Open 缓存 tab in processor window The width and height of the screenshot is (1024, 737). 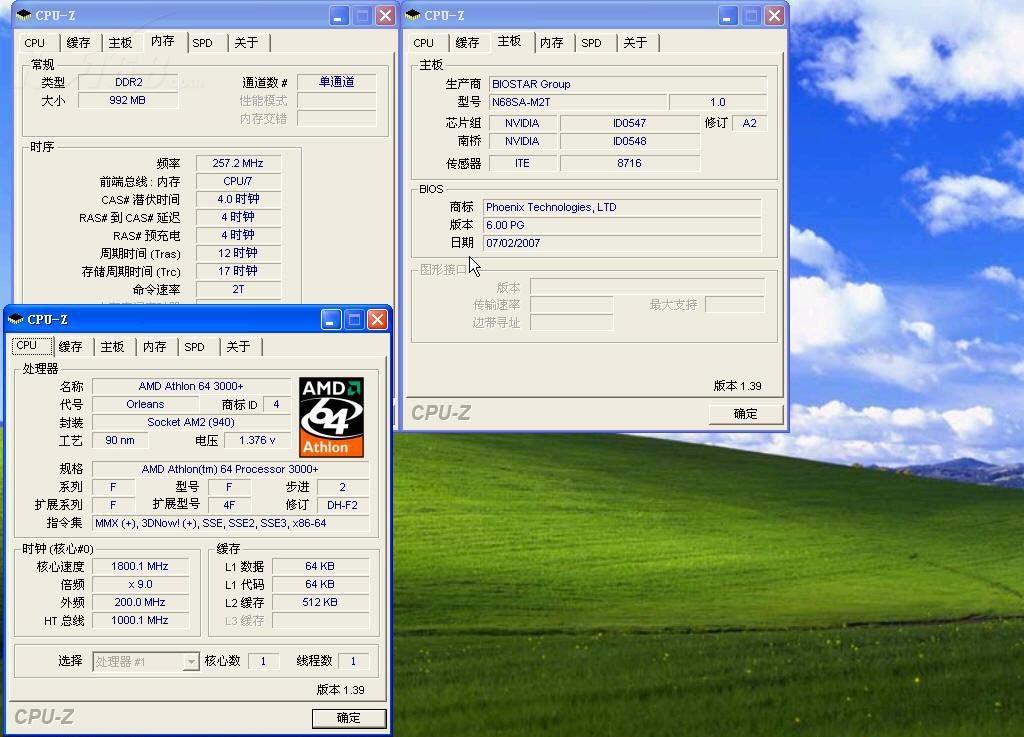[71, 347]
